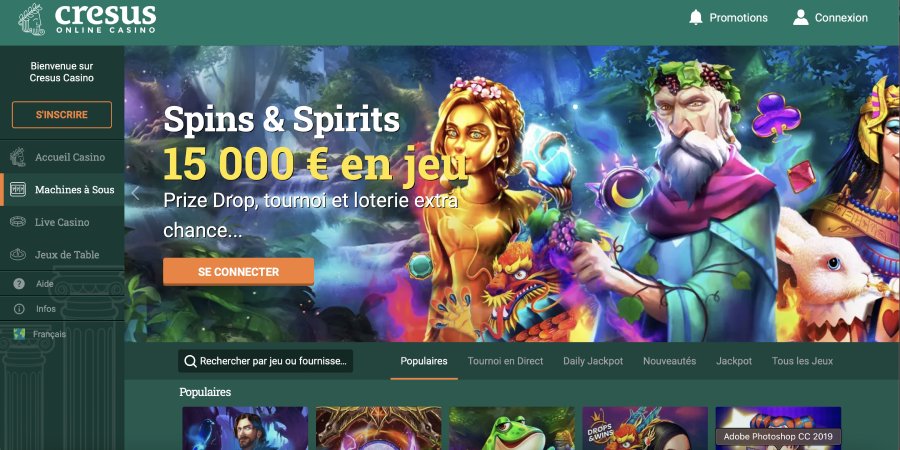Select the Accueil Casino sidebar icon

[18, 157]
